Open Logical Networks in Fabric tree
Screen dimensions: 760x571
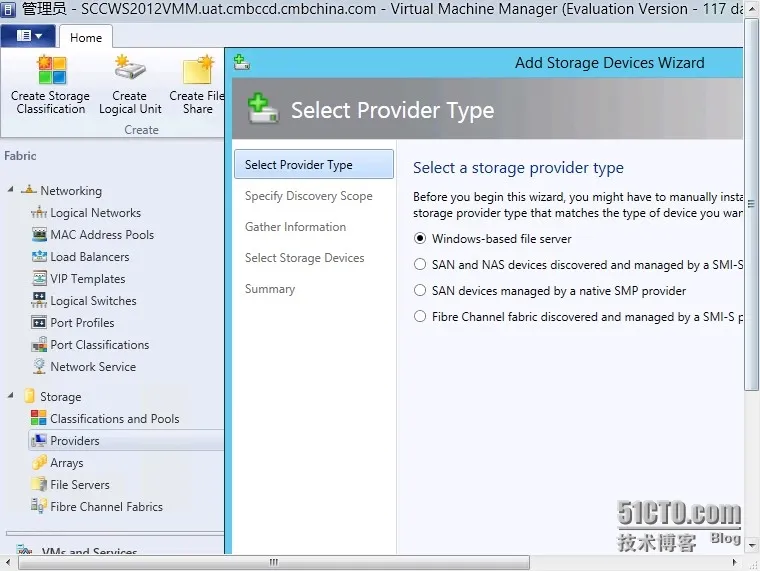pos(95,213)
